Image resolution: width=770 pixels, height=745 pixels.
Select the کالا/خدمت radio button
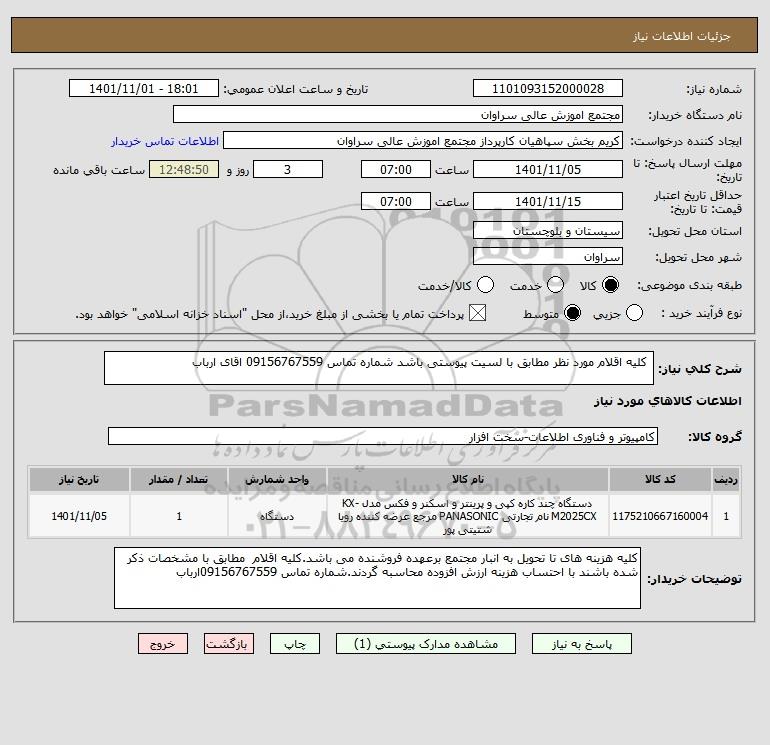pyautogui.click(x=486, y=285)
